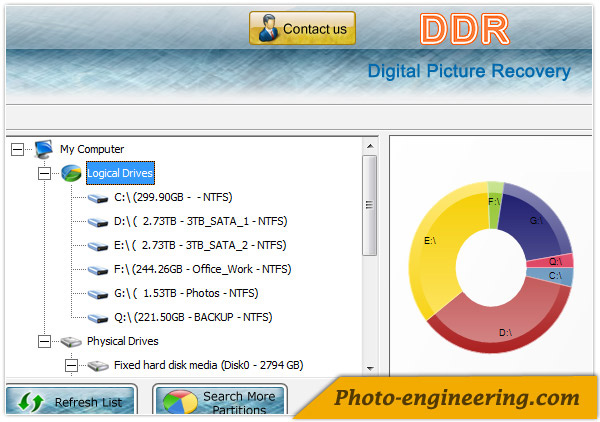Click the Digital Picture Recovery title
Screen dimensions: 600x422
(469, 71)
